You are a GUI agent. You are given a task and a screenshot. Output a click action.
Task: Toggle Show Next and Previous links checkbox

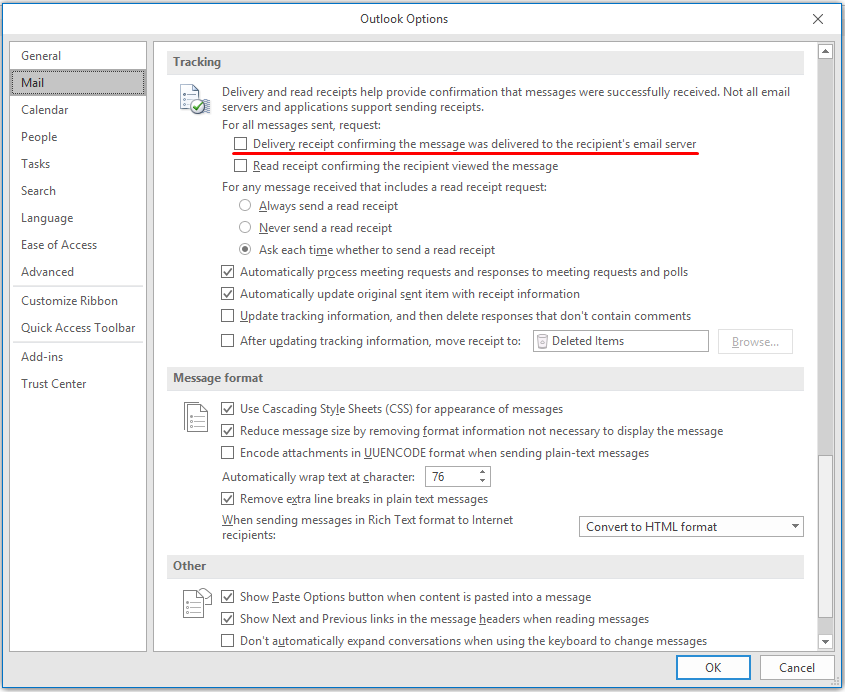click(x=227, y=619)
